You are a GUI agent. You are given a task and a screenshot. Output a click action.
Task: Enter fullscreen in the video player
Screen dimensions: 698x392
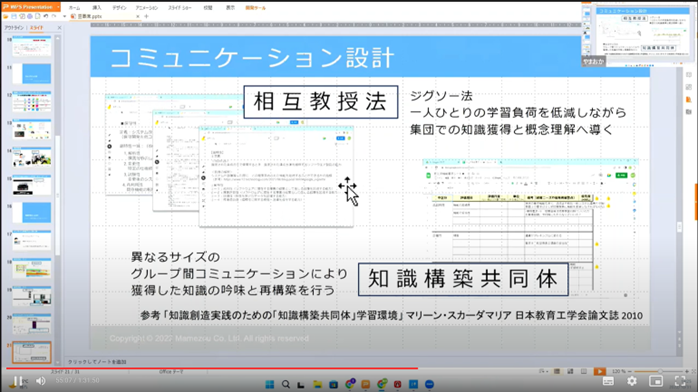(x=680, y=381)
